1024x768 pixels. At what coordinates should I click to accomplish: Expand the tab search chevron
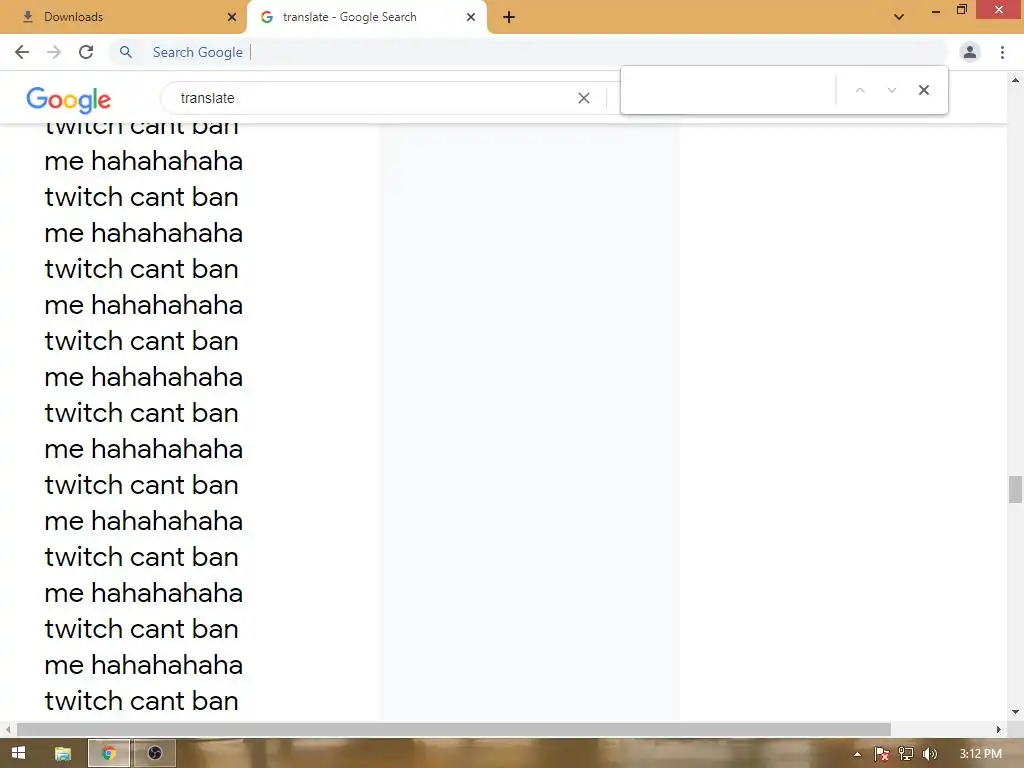pos(899,17)
